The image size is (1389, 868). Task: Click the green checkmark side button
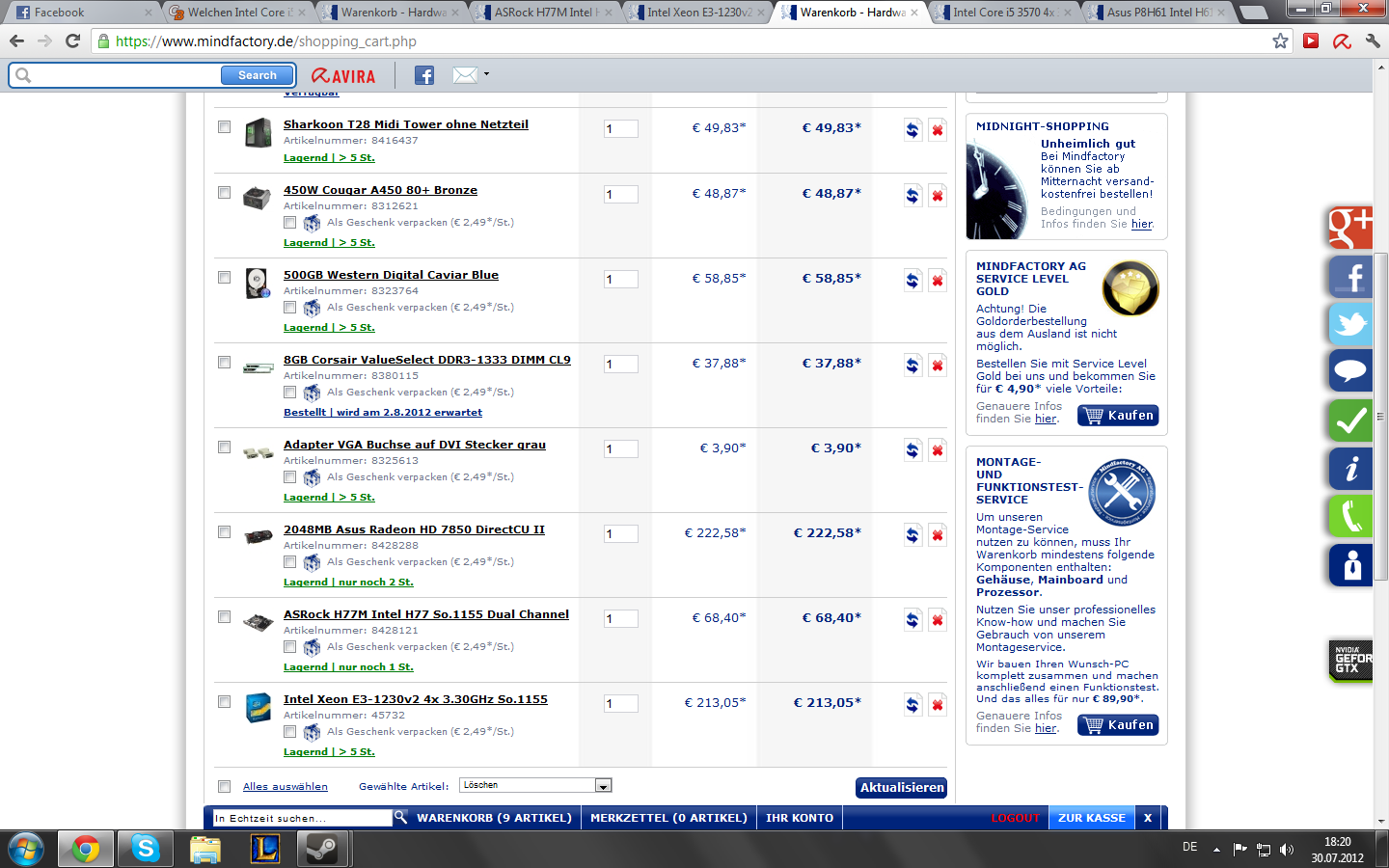[x=1350, y=420]
